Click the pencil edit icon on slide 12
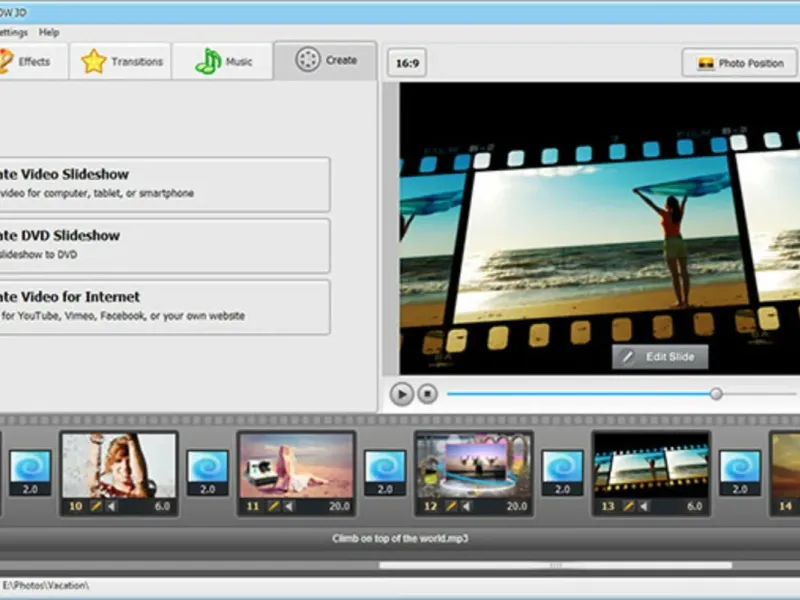Viewport: 800px width, 600px height. [451, 506]
